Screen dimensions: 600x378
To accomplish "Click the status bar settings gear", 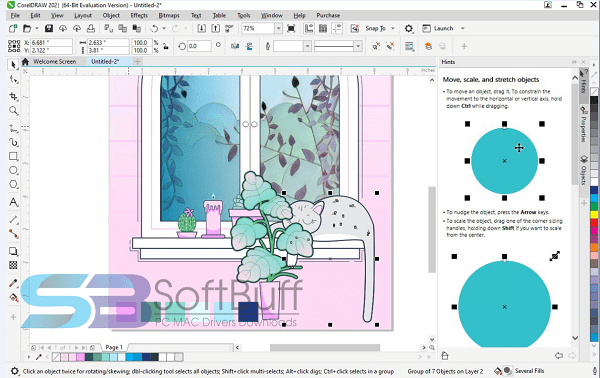I will [14, 371].
